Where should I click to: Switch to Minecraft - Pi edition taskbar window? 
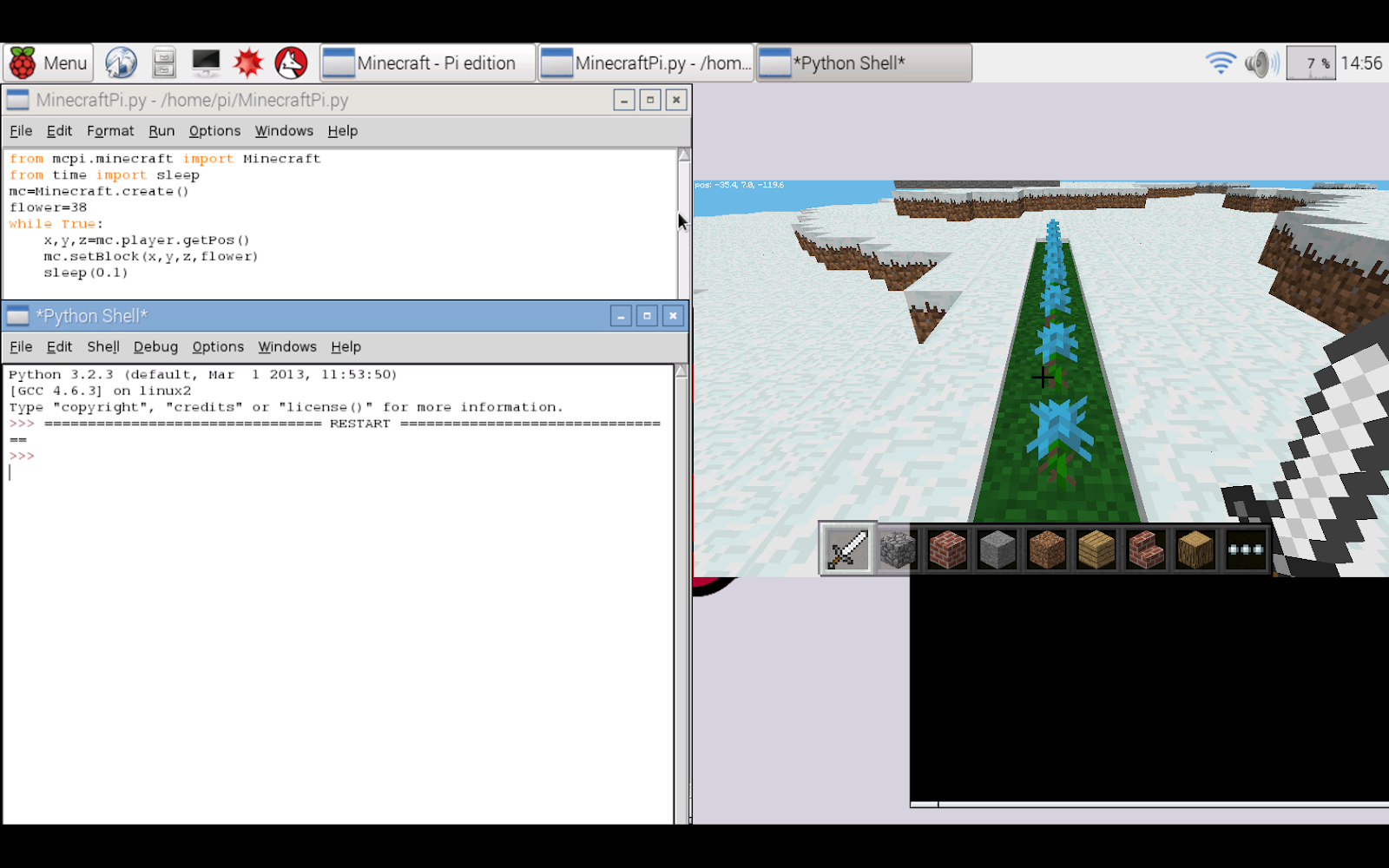pos(427,63)
